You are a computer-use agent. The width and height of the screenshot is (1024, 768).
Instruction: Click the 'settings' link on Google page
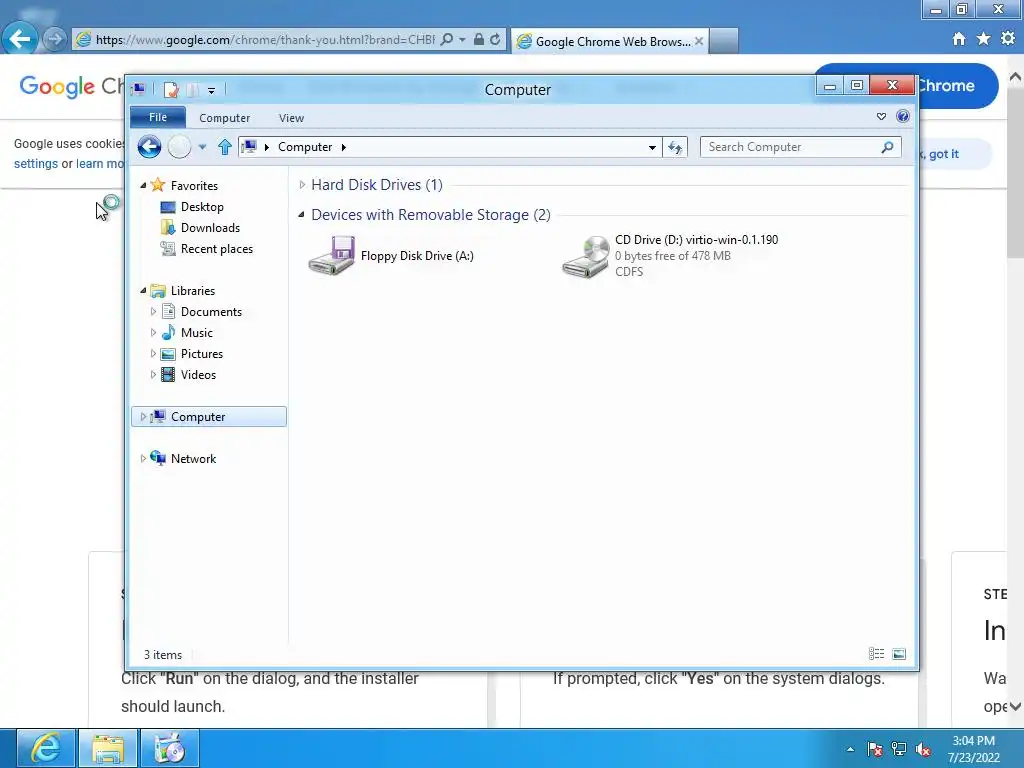point(36,163)
